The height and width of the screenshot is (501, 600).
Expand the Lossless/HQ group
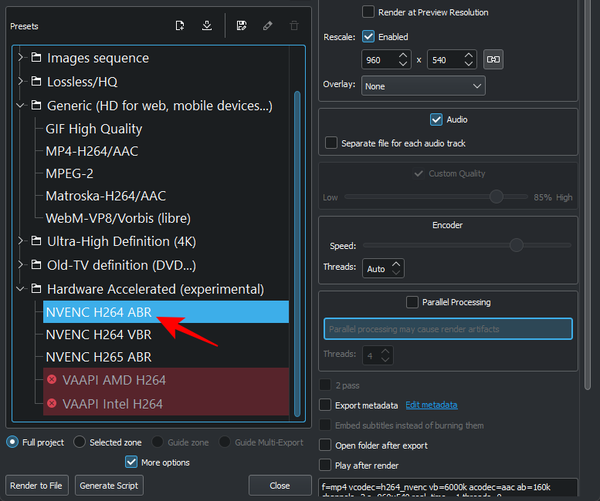pyautogui.click(x=21, y=81)
